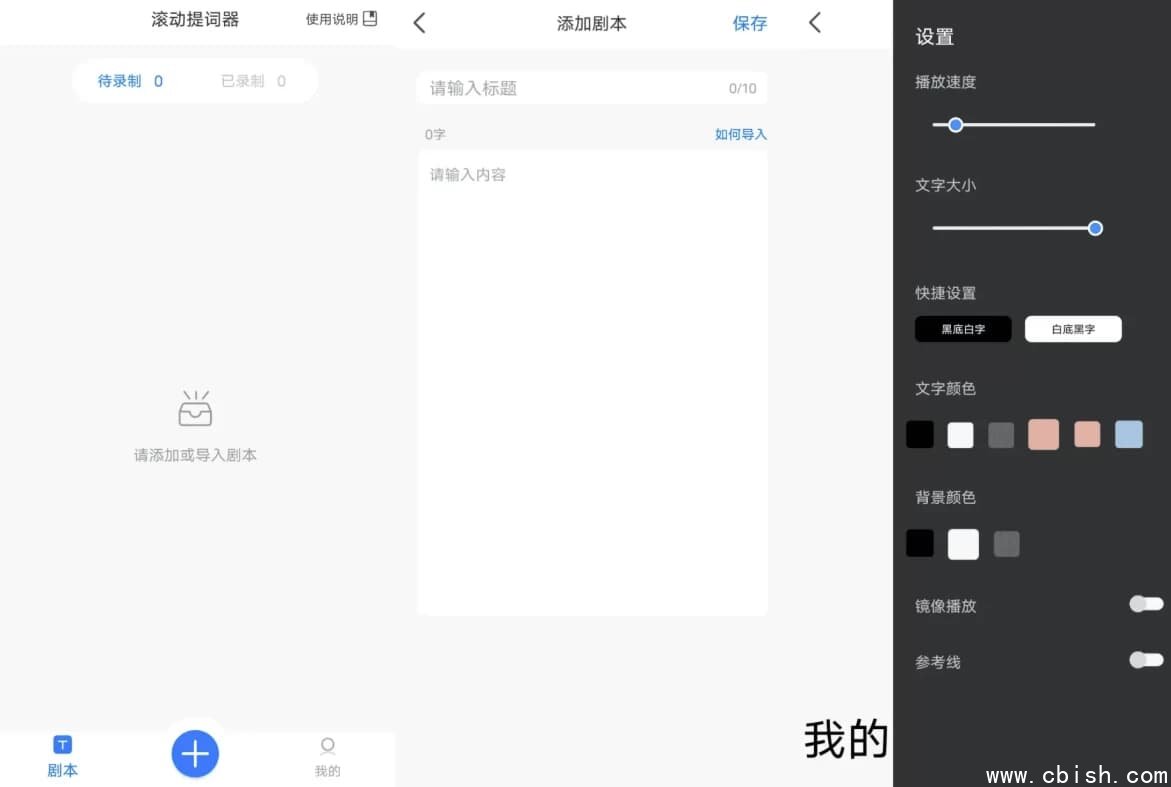This screenshot has height=787, width=1171.
Task: Tap the 保存 save link
Action: click(750, 23)
